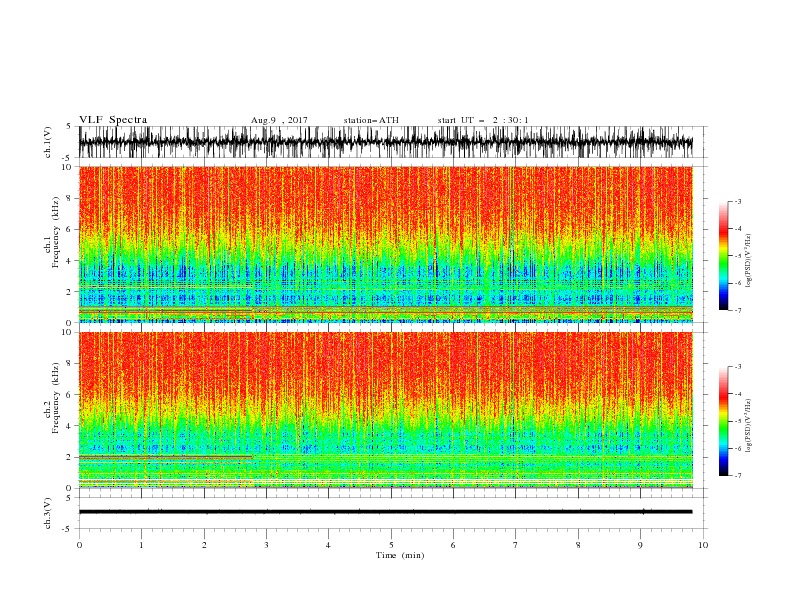Click time axis tick label "8"
The width and height of the screenshot is (792, 612).
(x=578, y=545)
